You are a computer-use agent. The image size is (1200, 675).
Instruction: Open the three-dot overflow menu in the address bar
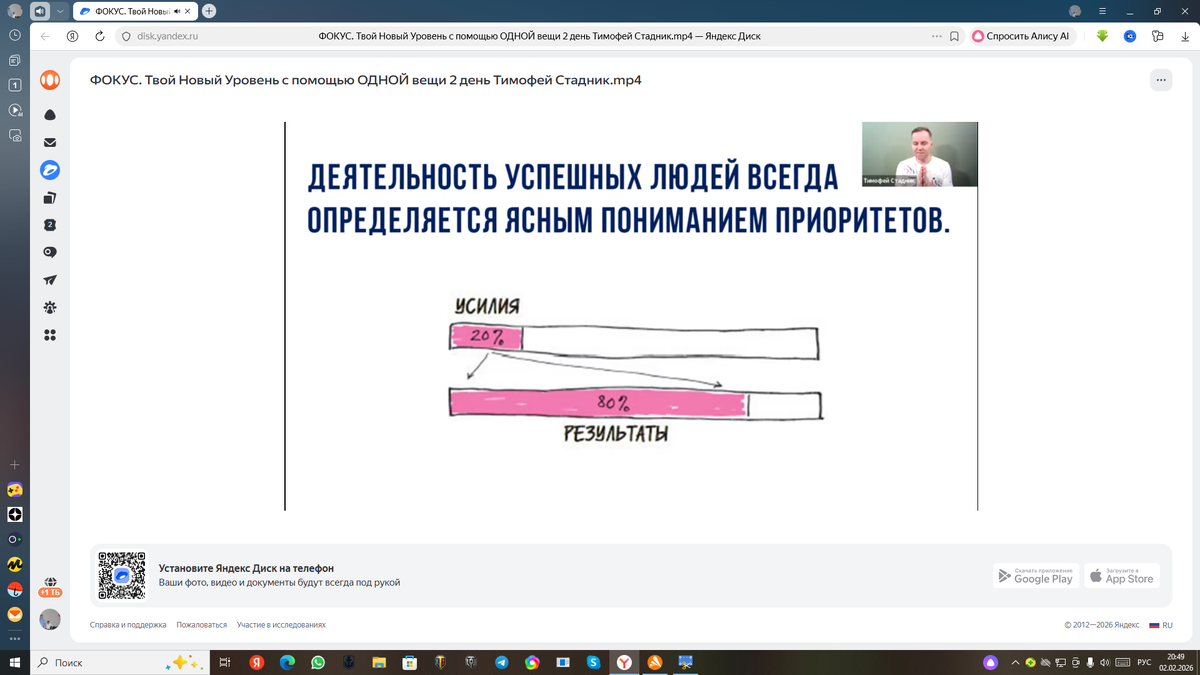(x=936, y=35)
